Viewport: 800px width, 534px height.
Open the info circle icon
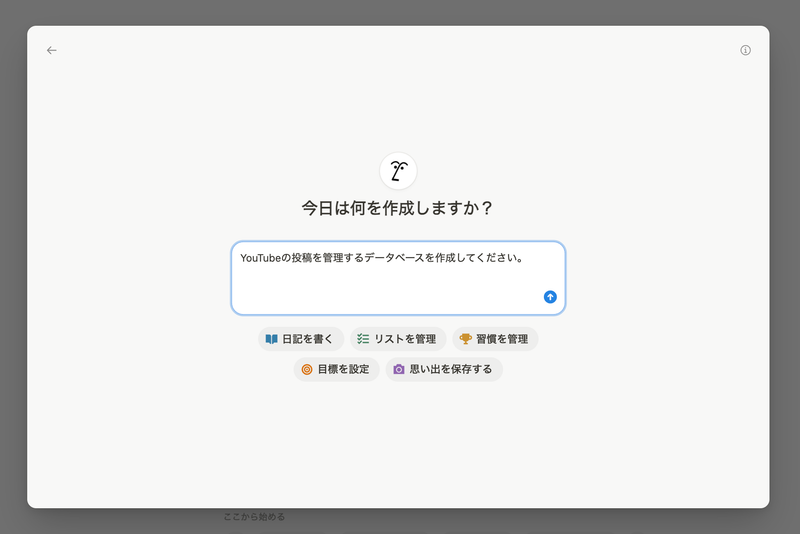tap(745, 50)
